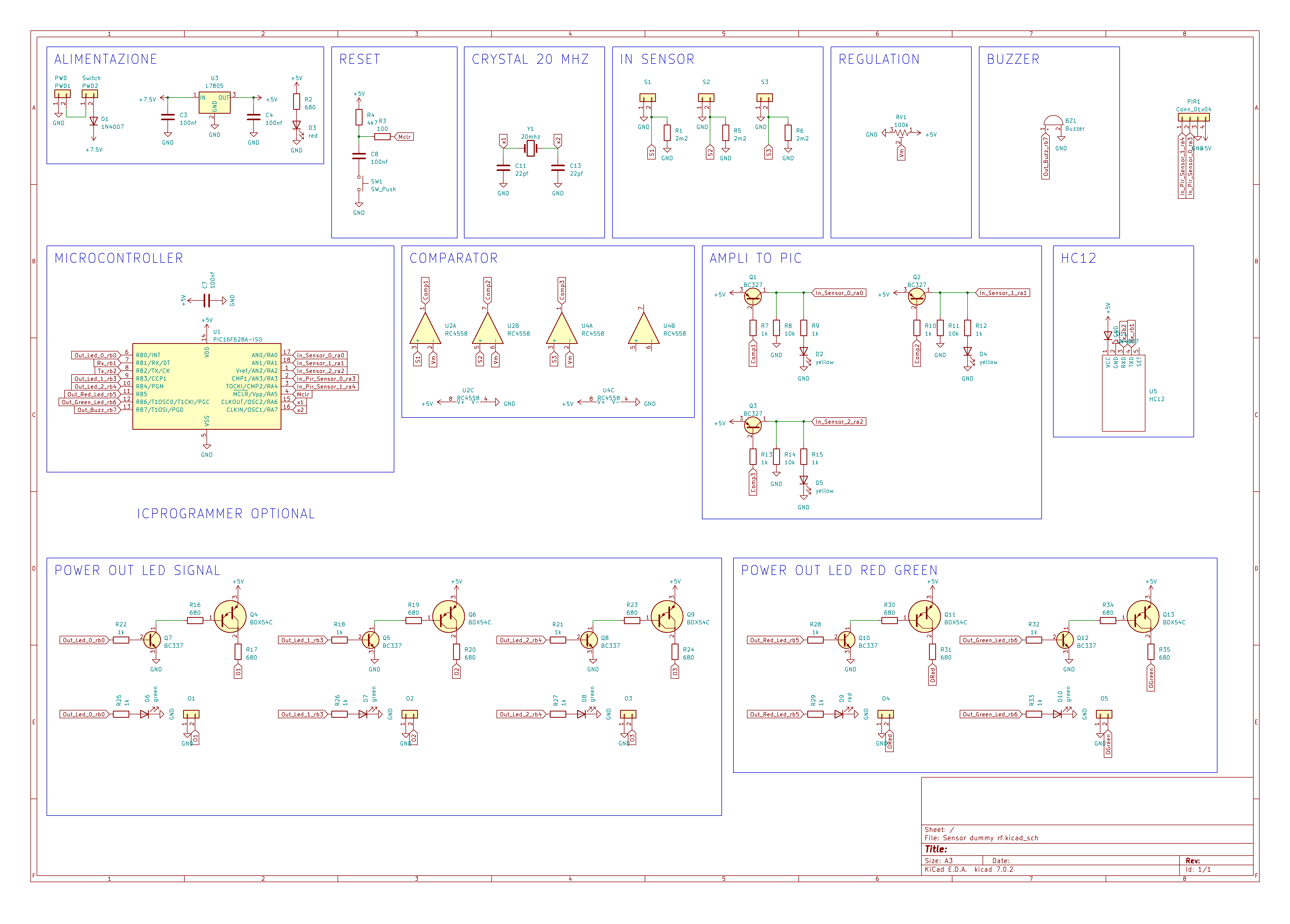
Task: Select the C7 100nf capacitor symbol
Action: [207, 300]
